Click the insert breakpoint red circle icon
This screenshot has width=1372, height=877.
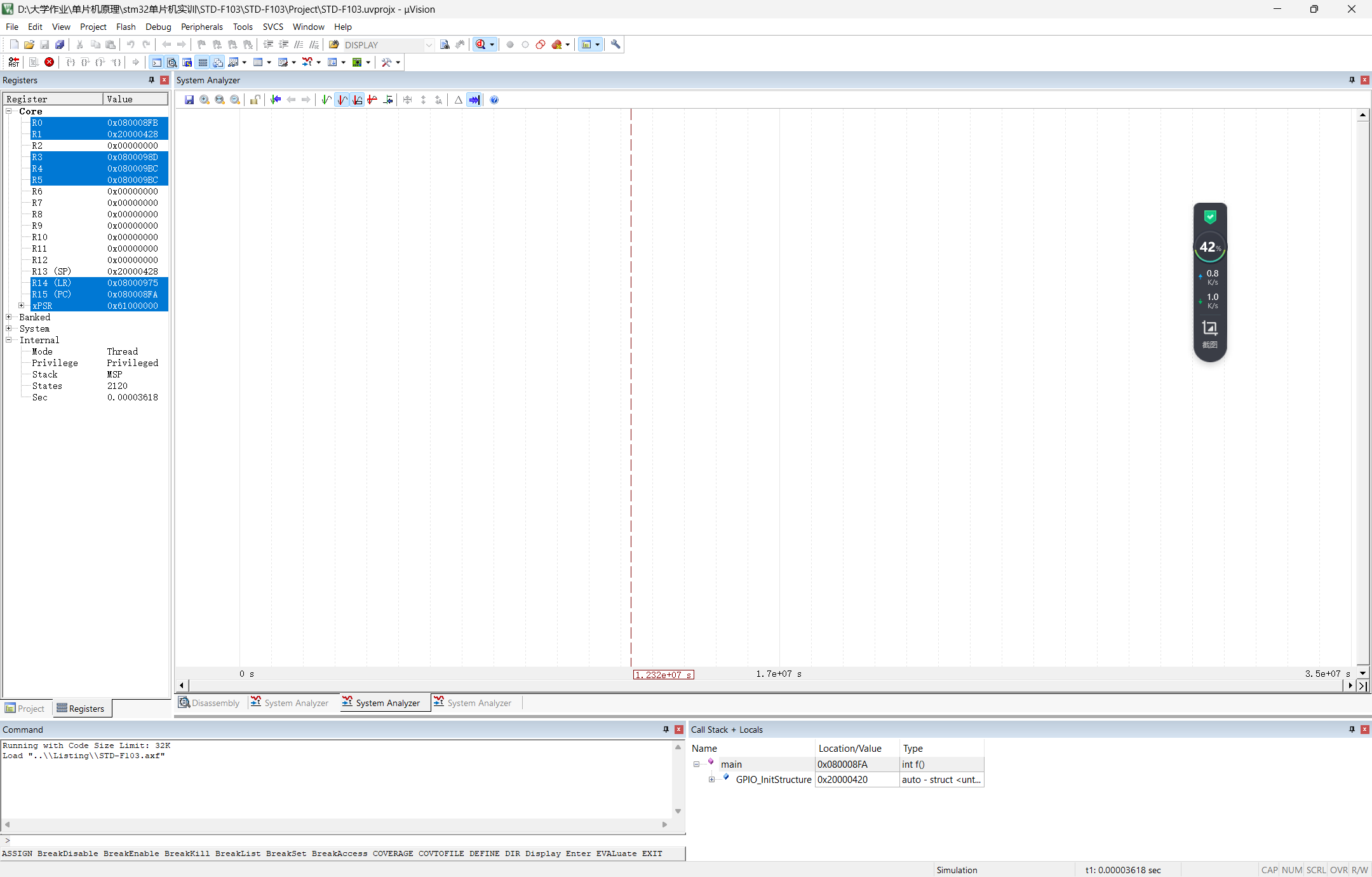[x=510, y=44]
